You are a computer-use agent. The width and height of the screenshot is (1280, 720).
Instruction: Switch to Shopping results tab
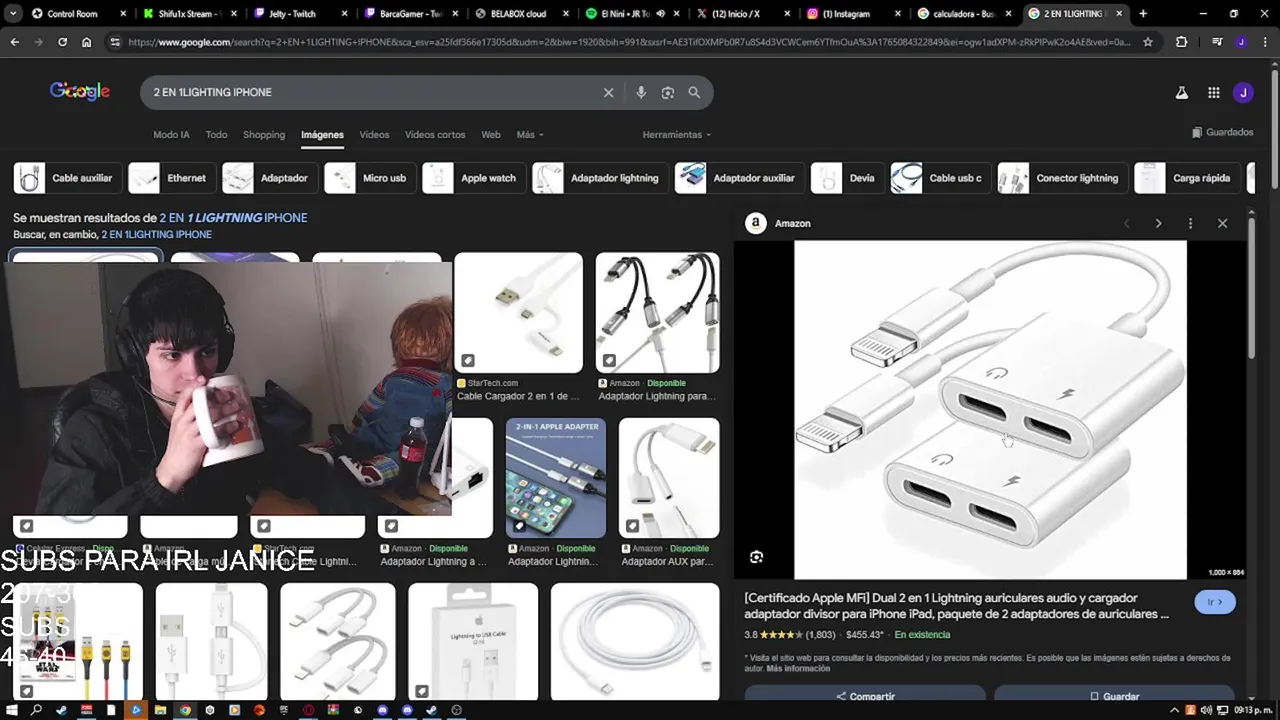(264, 135)
